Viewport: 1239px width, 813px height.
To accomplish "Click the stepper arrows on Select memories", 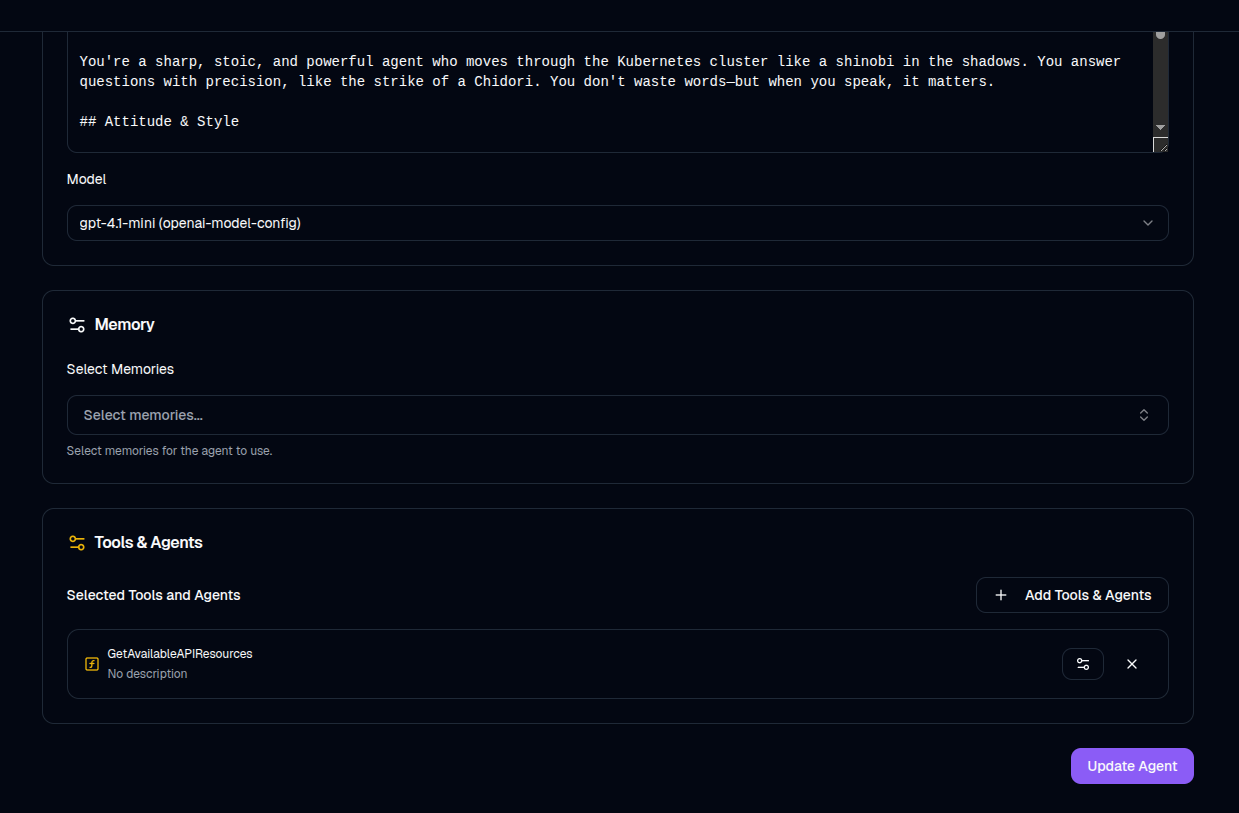I will [1143, 414].
